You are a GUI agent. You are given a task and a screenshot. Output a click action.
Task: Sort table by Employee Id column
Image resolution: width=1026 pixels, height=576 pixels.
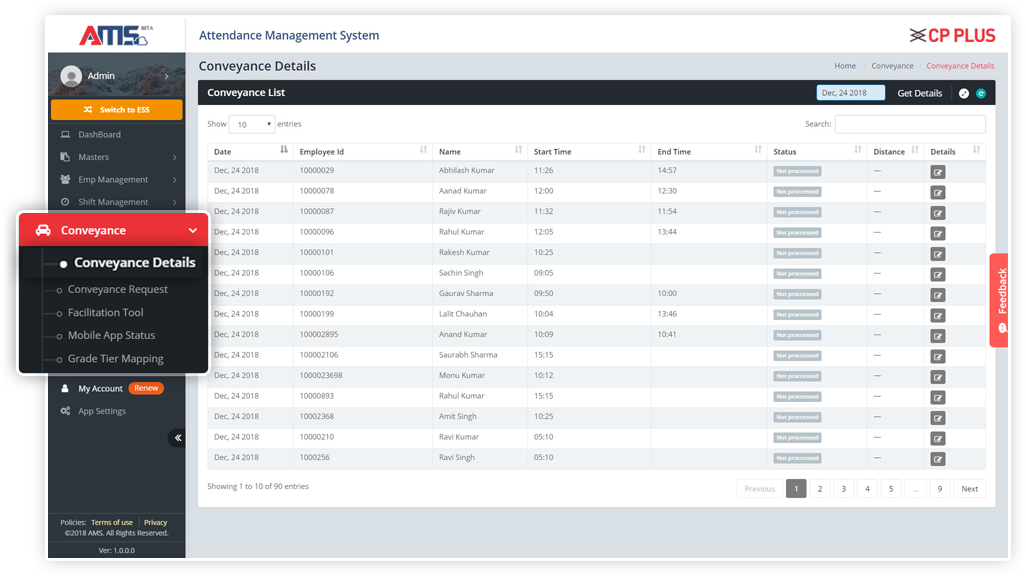[363, 151]
